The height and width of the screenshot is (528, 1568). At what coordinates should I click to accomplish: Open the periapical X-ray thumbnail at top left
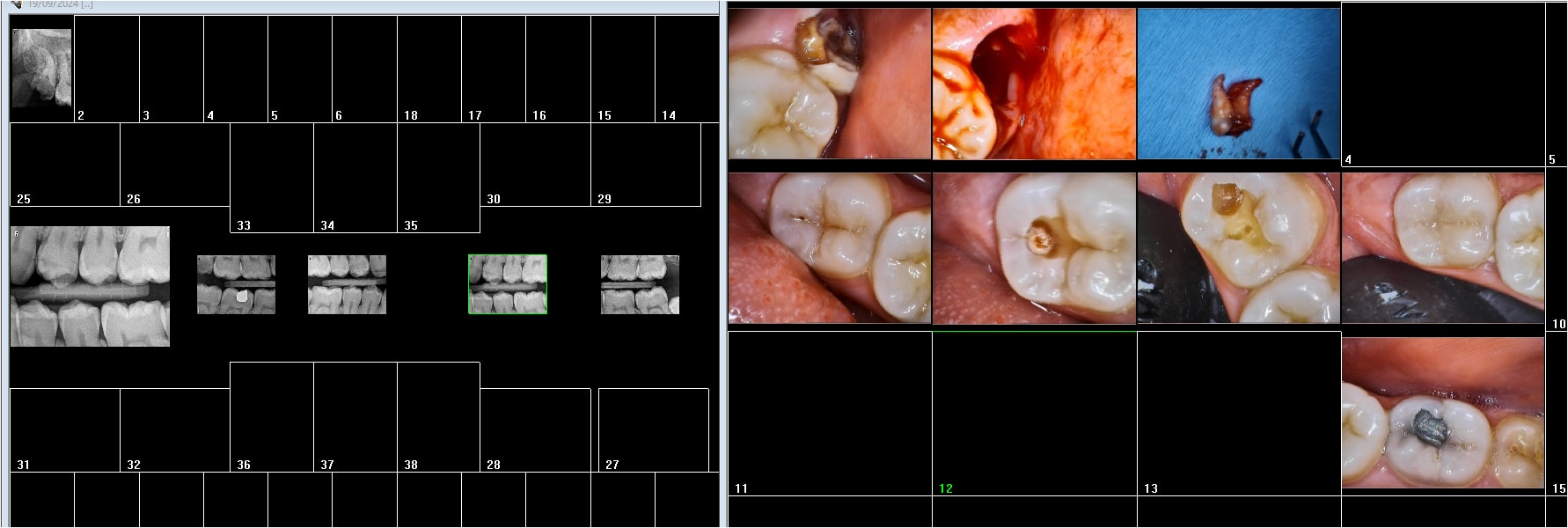[41, 67]
